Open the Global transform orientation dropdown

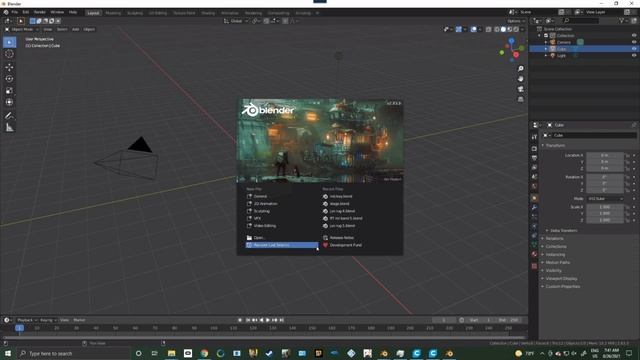tap(236, 21)
